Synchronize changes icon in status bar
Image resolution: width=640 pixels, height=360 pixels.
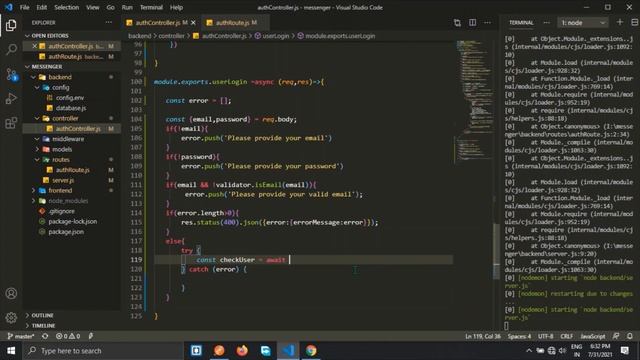click(45, 336)
